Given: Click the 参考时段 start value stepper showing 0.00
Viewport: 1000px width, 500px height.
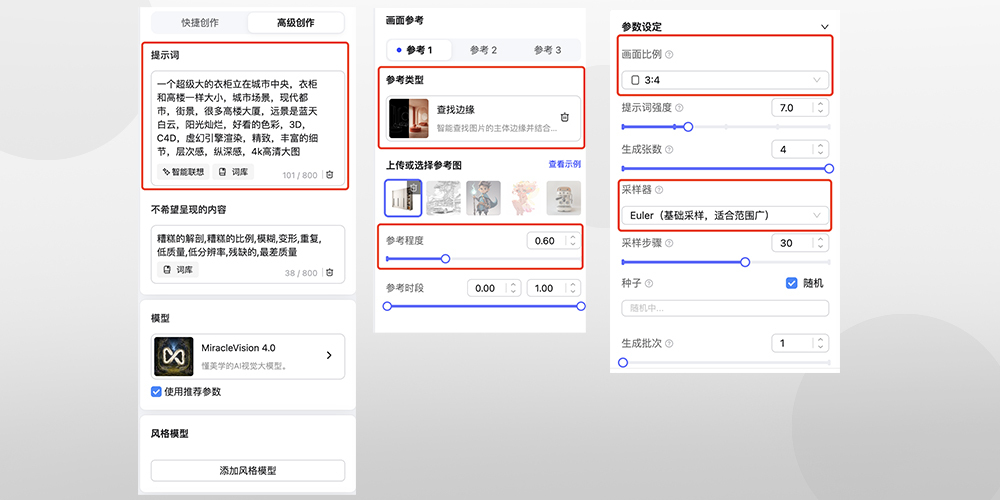Looking at the screenshot, I should 494,288.
